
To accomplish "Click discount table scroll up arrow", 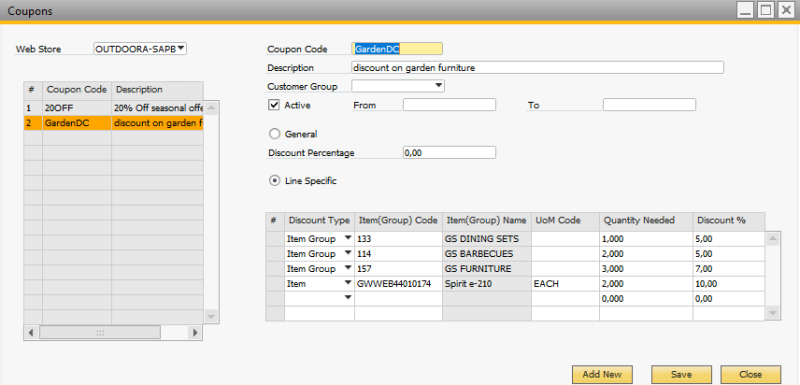I will [x=773, y=239].
